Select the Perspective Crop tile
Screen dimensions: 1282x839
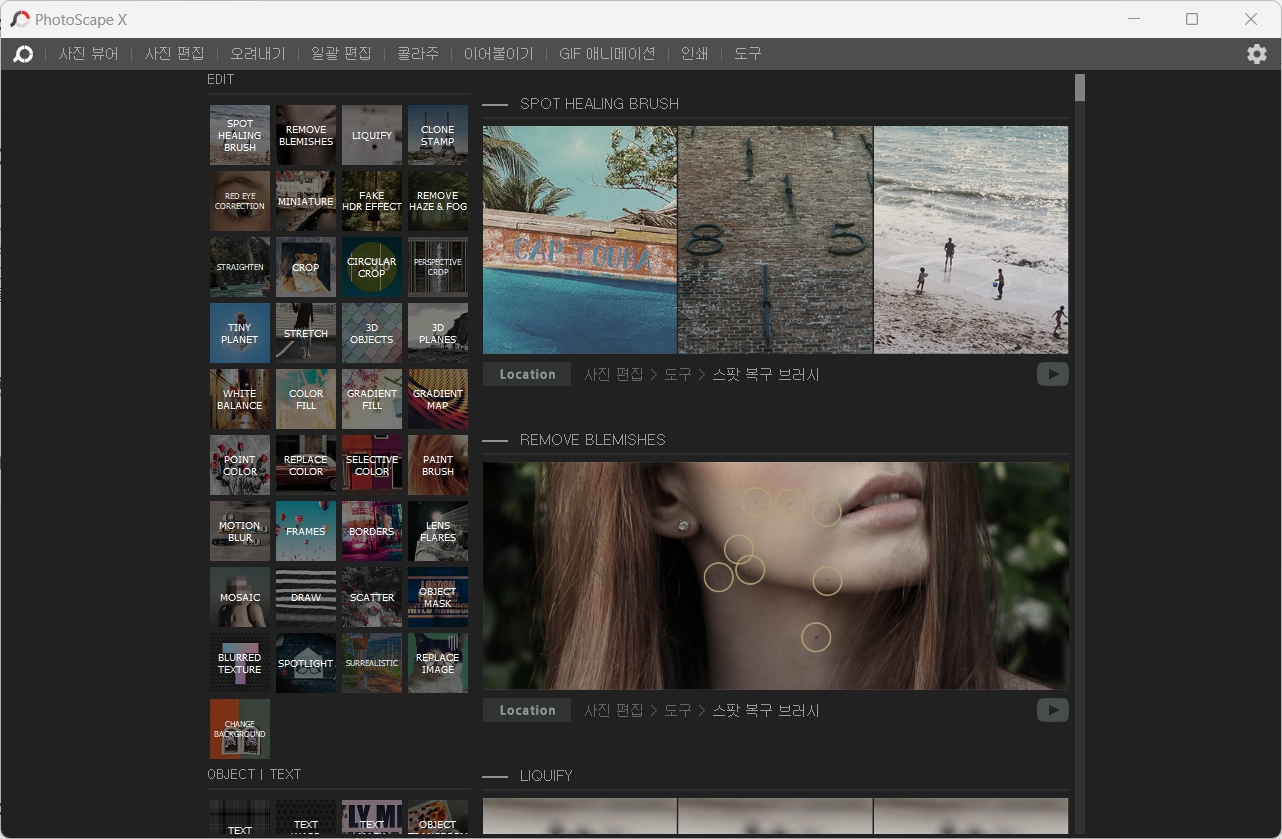click(438, 267)
